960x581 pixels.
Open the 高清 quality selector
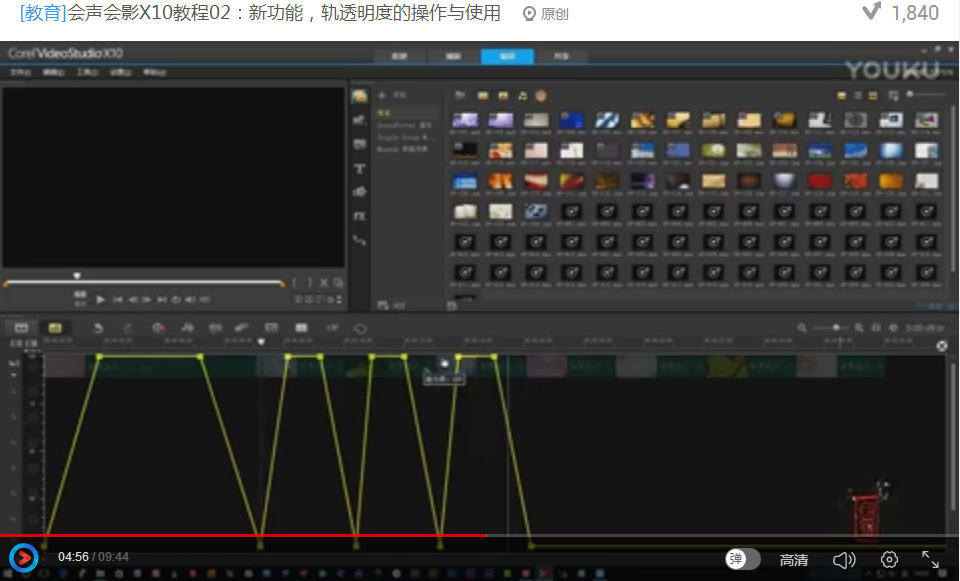point(793,560)
